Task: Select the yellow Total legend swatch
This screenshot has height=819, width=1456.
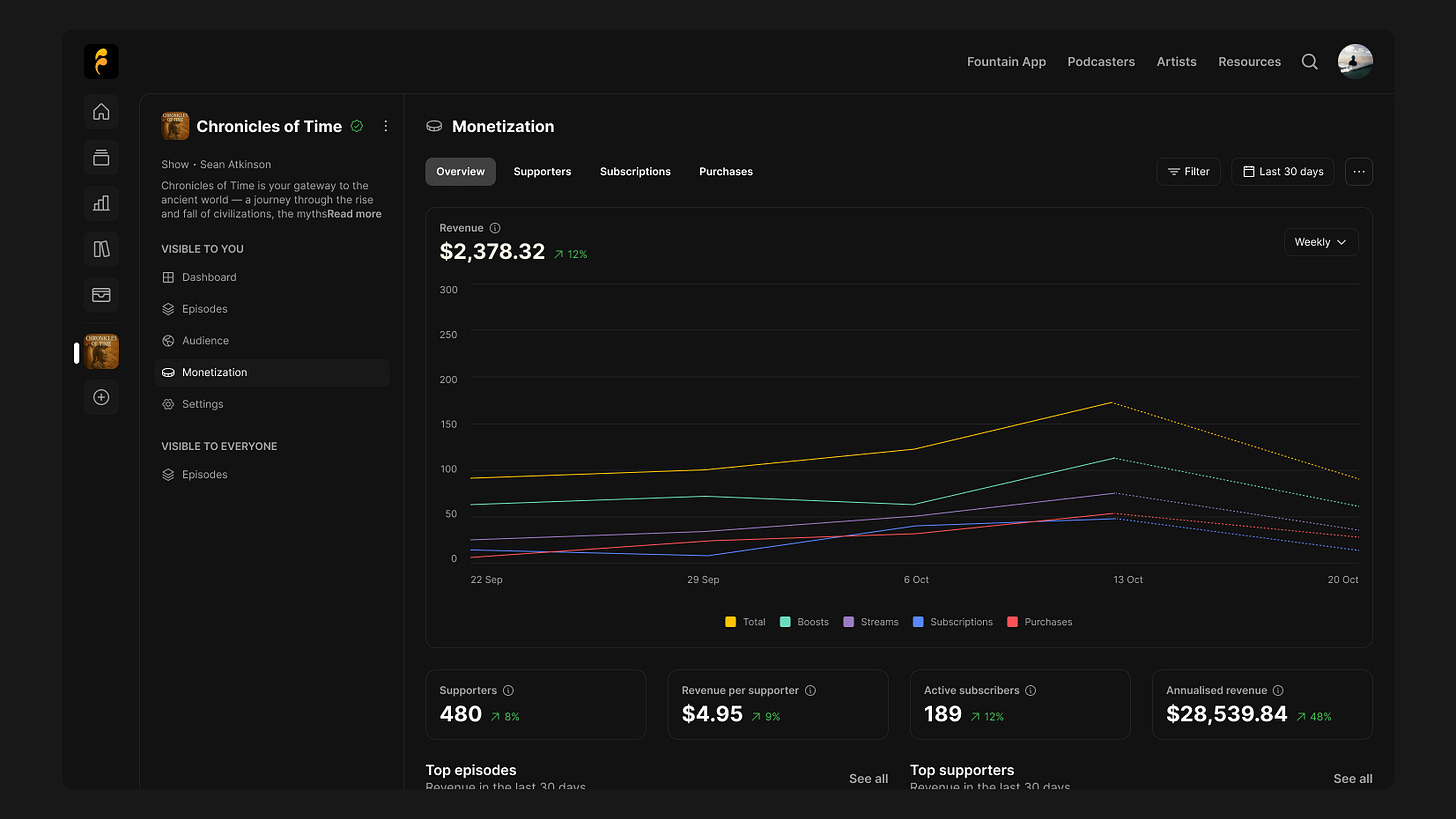Action: (x=731, y=622)
